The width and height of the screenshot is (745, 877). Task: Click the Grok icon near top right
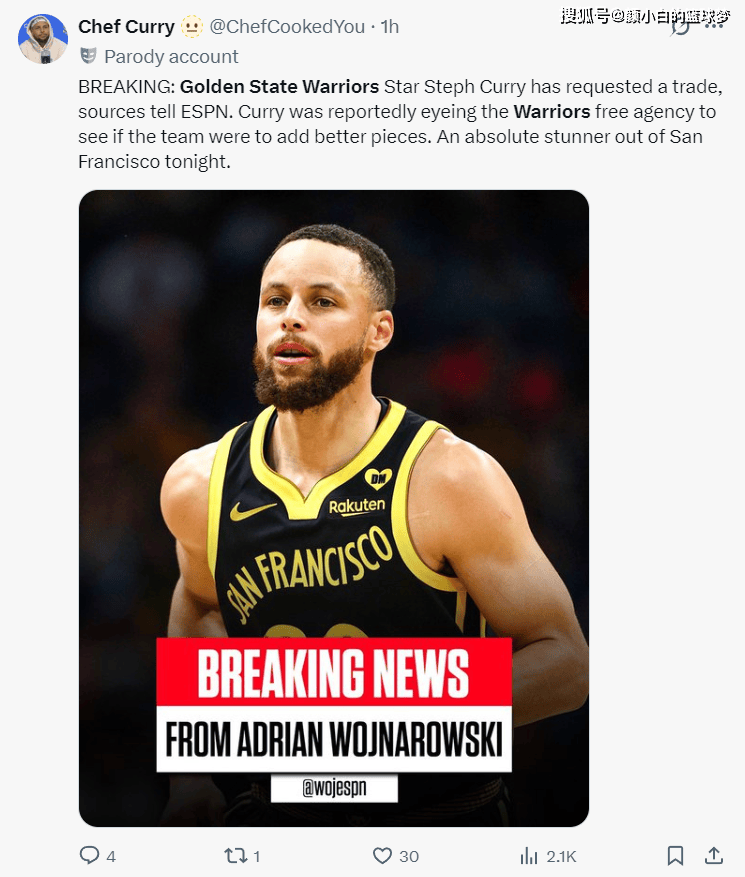pyautogui.click(x=681, y=26)
